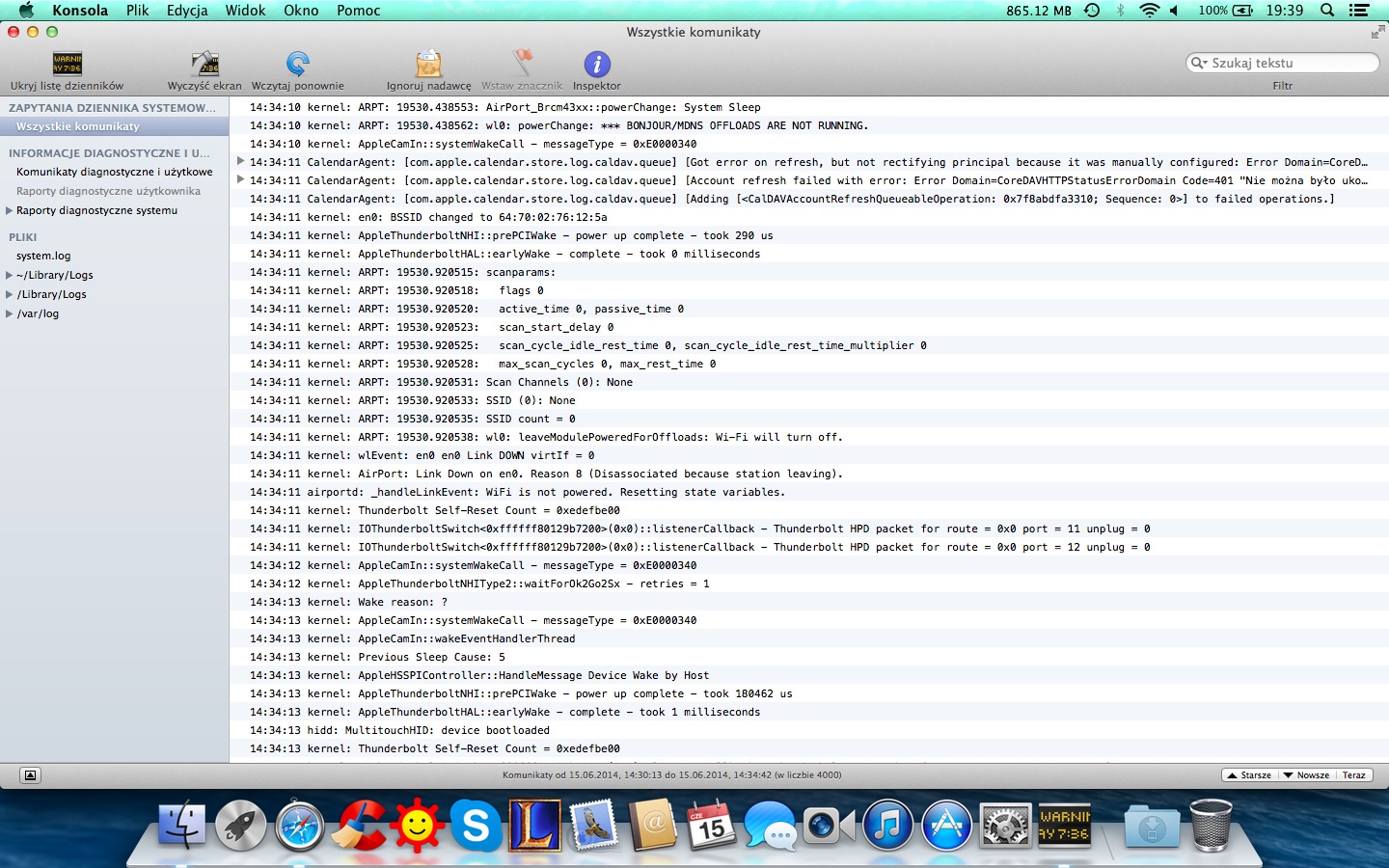Expand Raporty diagnostyczne systemu in sidebar
Image resolution: width=1389 pixels, height=868 pixels.
click(x=10, y=210)
